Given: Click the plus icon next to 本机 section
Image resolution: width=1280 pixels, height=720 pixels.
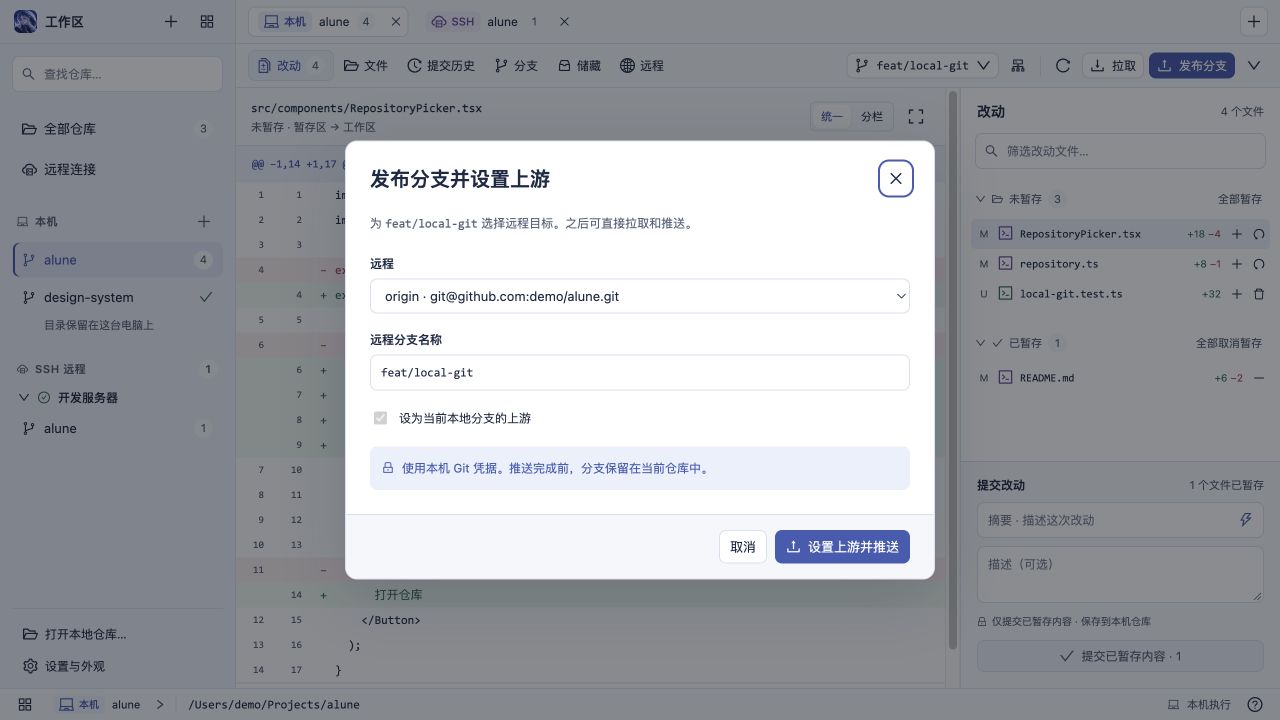Looking at the screenshot, I should click(x=204, y=221).
